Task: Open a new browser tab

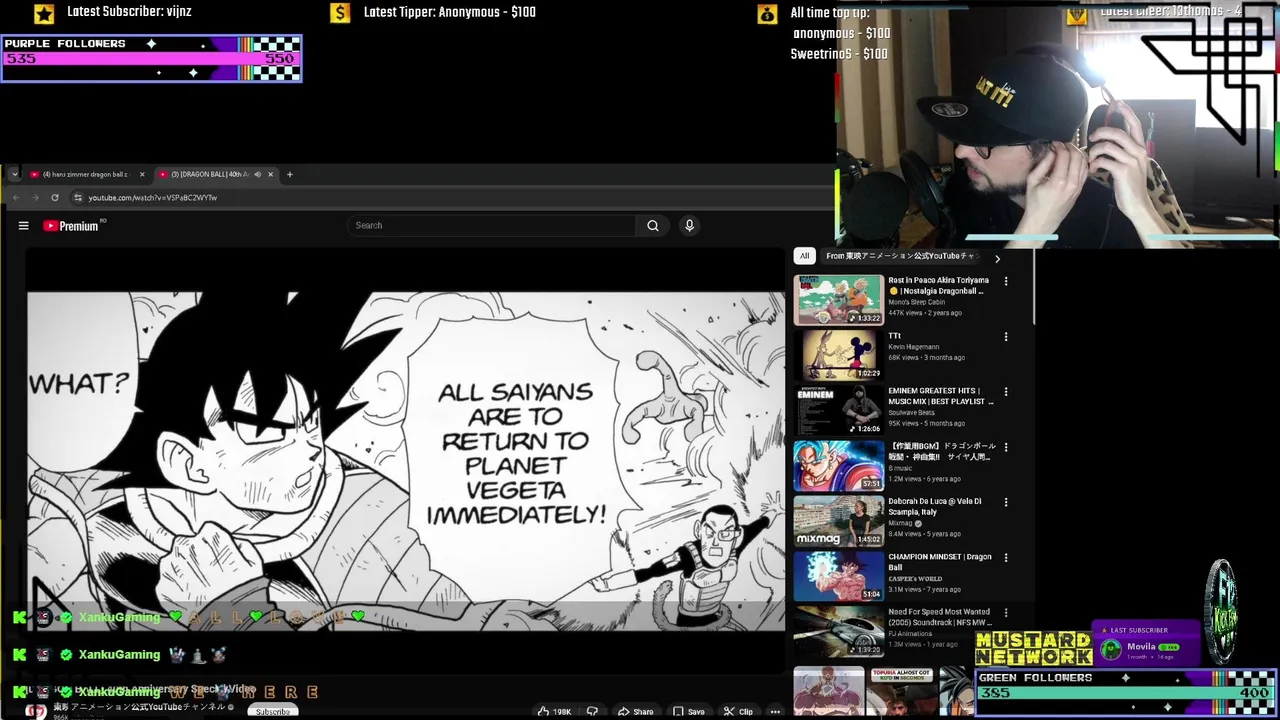Action: coord(290,174)
